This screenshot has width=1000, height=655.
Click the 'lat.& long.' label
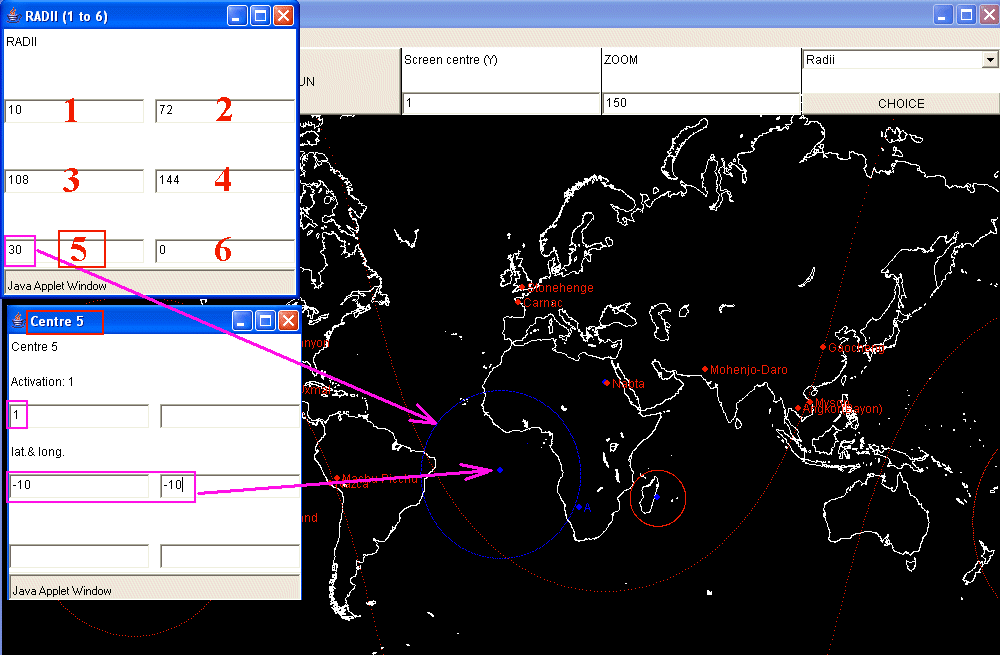[x=38, y=452]
